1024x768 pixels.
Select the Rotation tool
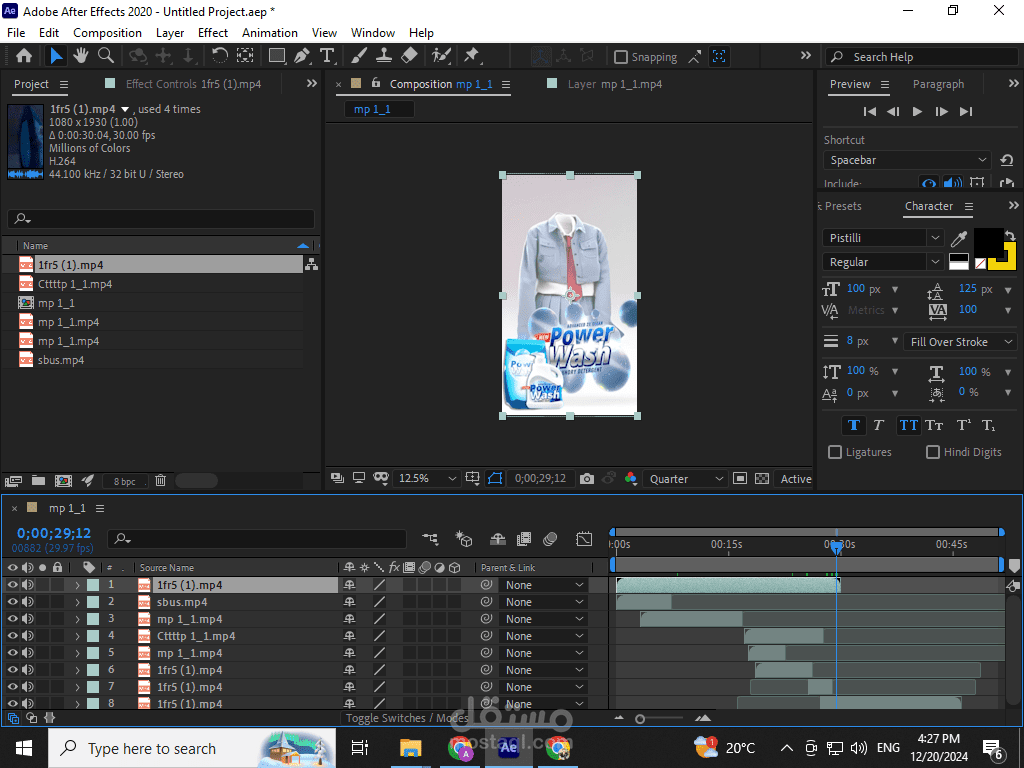click(220, 56)
